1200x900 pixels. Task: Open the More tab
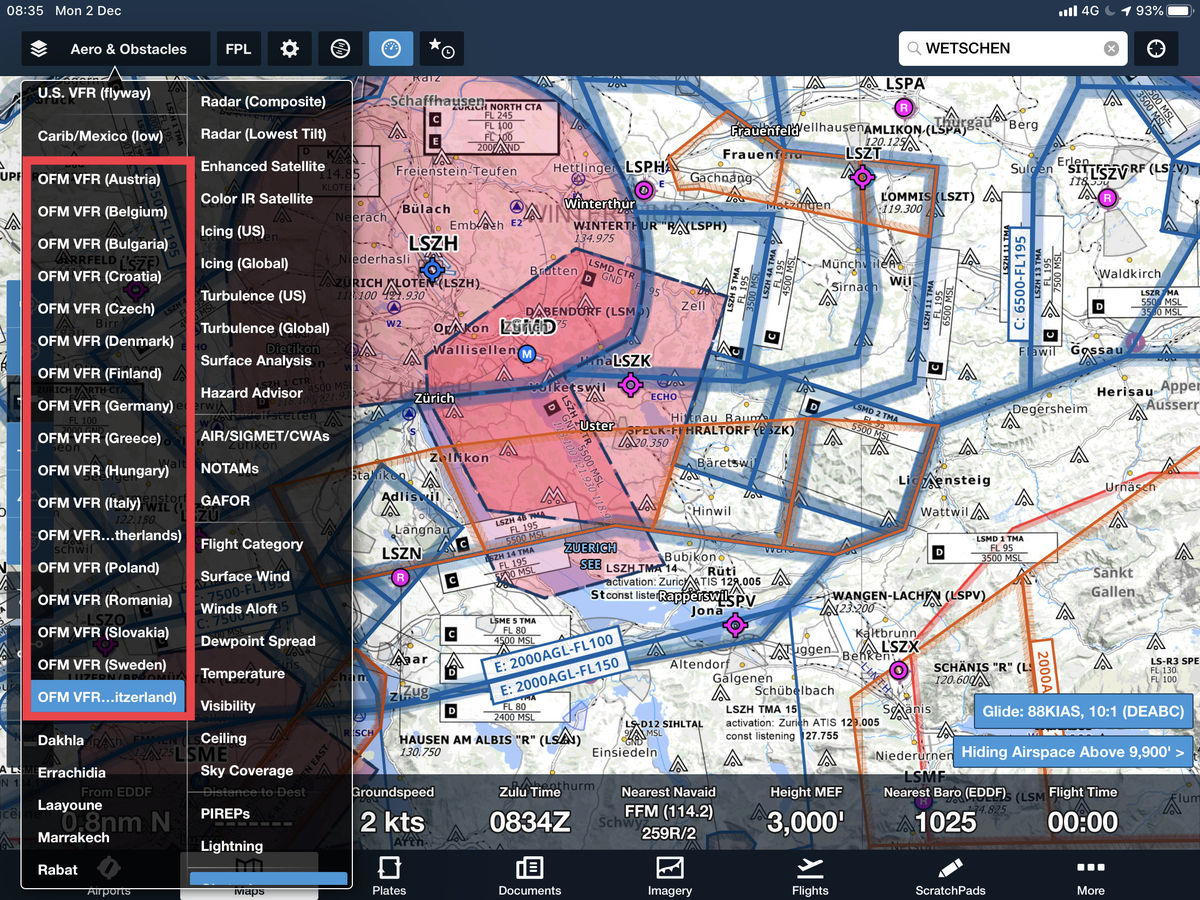[1090, 875]
